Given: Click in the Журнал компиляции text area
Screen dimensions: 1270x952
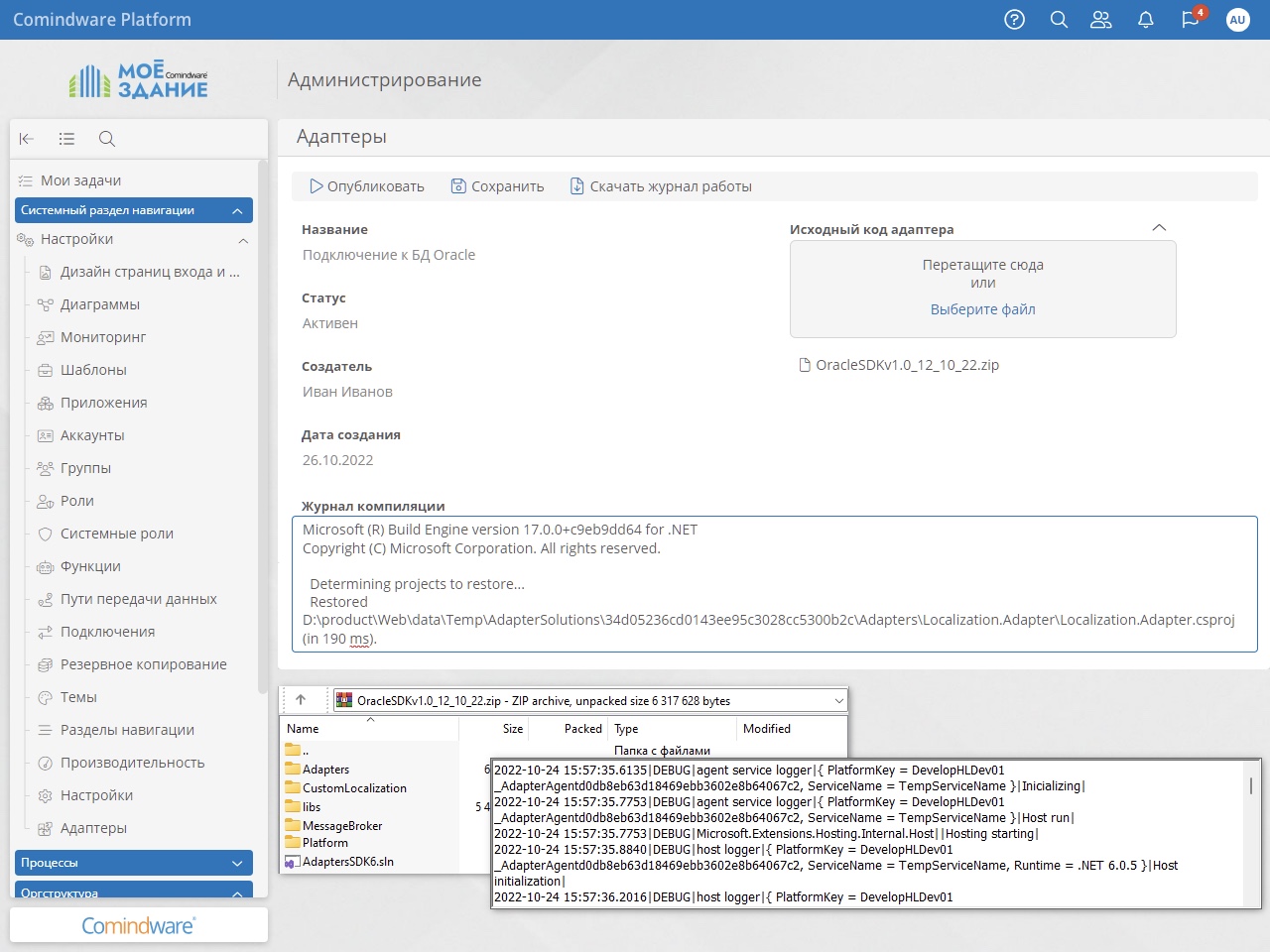Looking at the screenshot, I should pos(775,584).
